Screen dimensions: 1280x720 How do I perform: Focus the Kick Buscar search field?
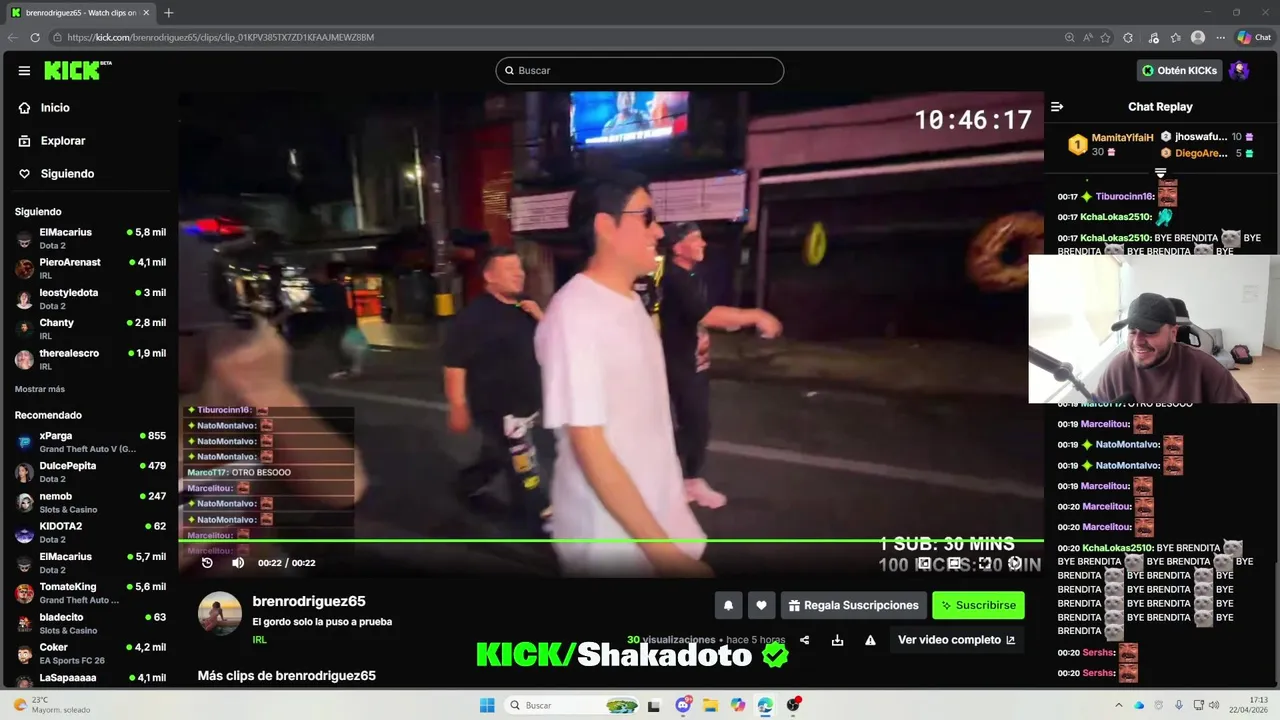coord(640,71)
